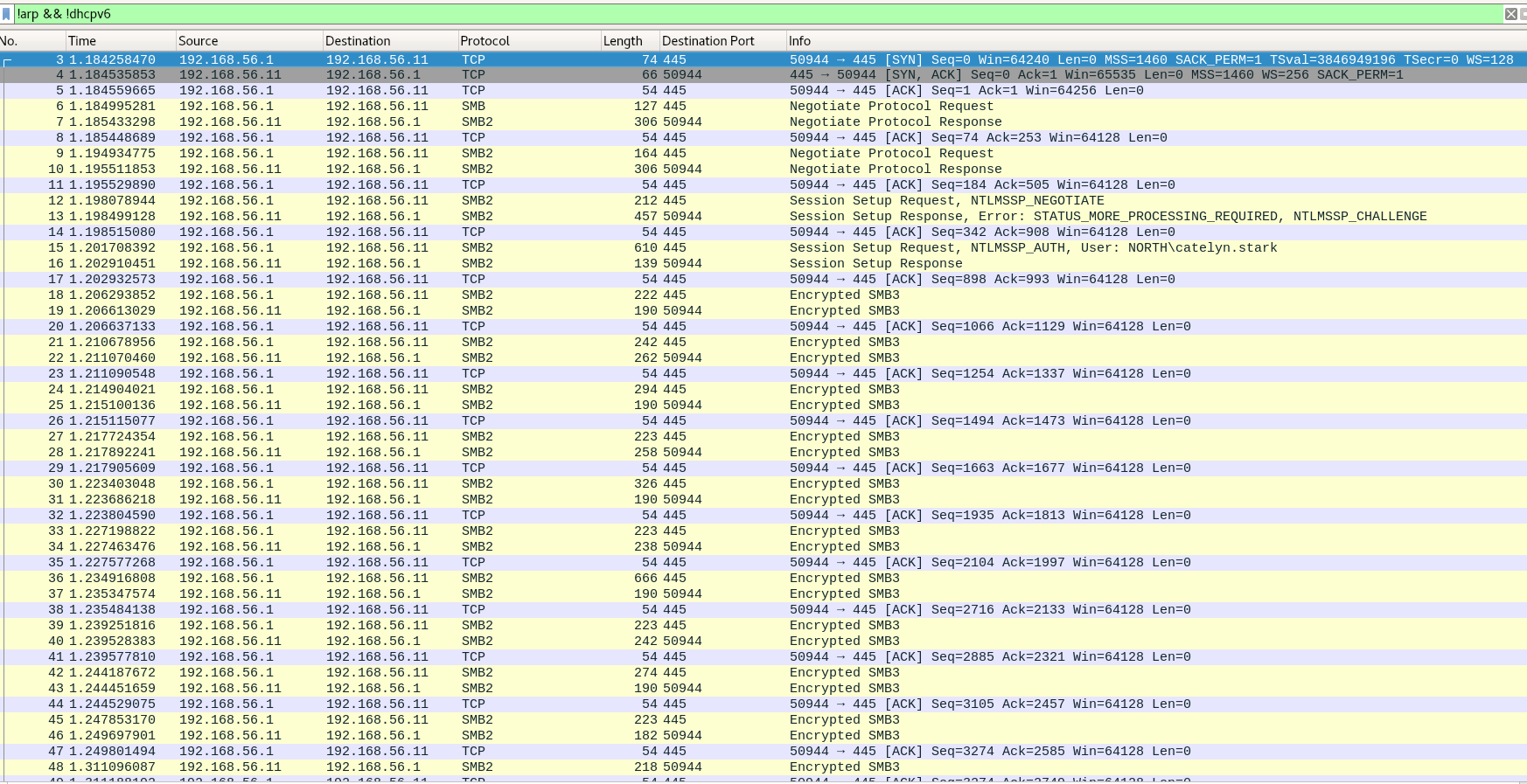The height and width of the screenshot is (784, 1527).
Task: Select packet 34 with length 238
Action: point(763,547)
